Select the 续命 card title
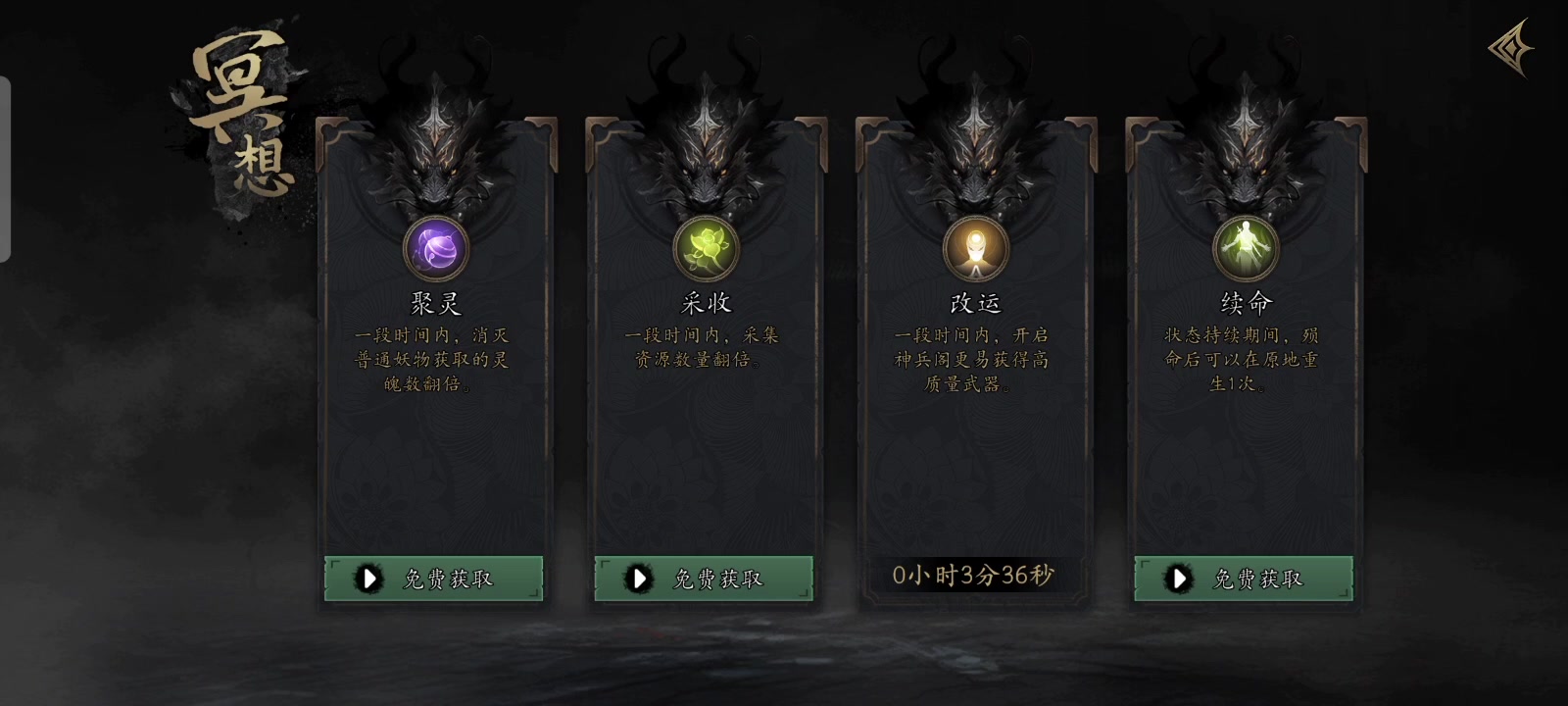 pos(1246,303)
